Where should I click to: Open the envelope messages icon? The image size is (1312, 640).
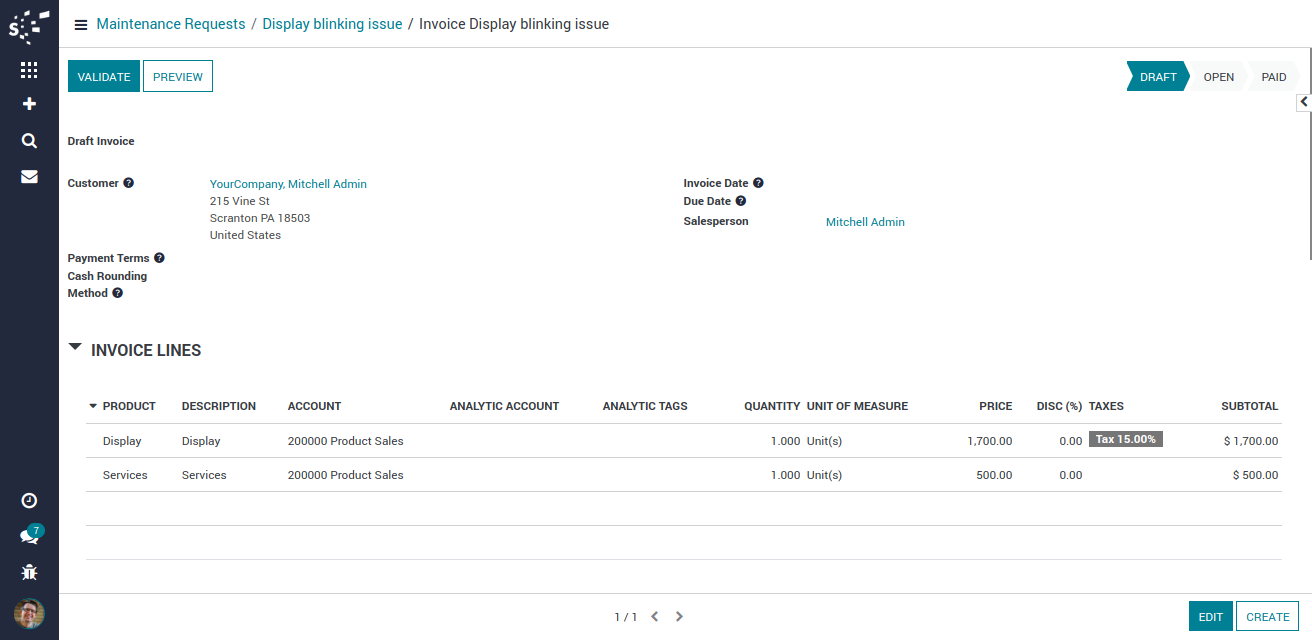[29, 177]
